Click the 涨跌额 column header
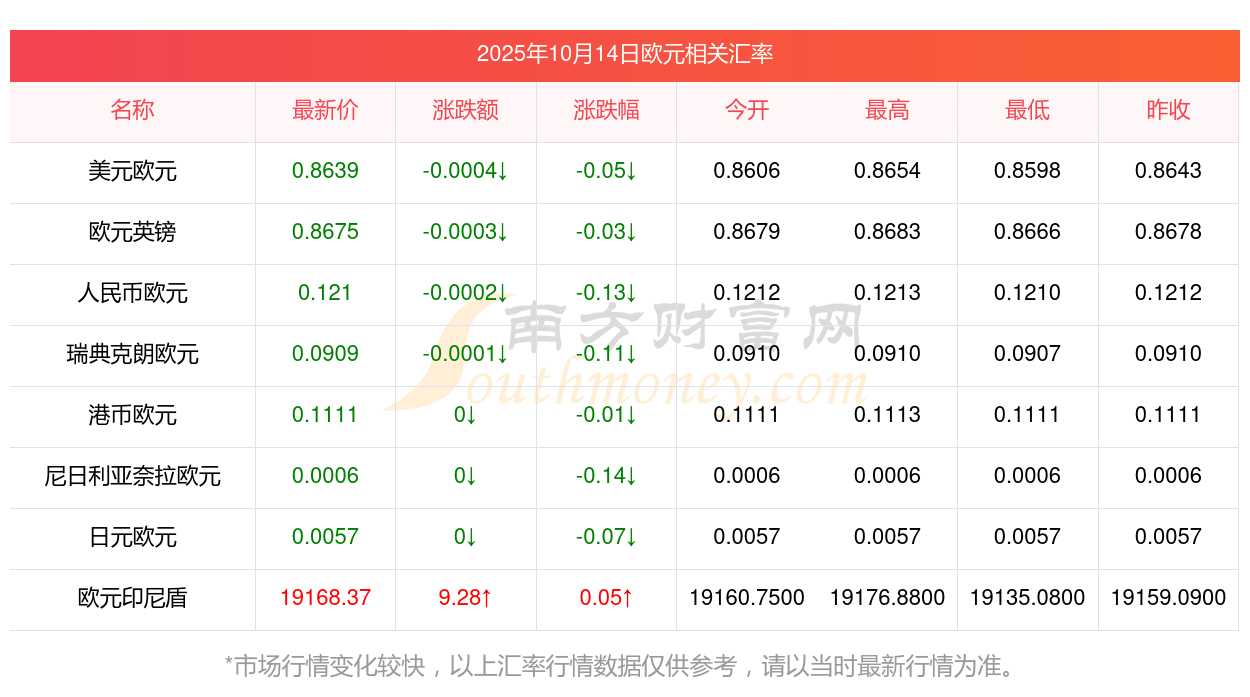 [465, 111]
